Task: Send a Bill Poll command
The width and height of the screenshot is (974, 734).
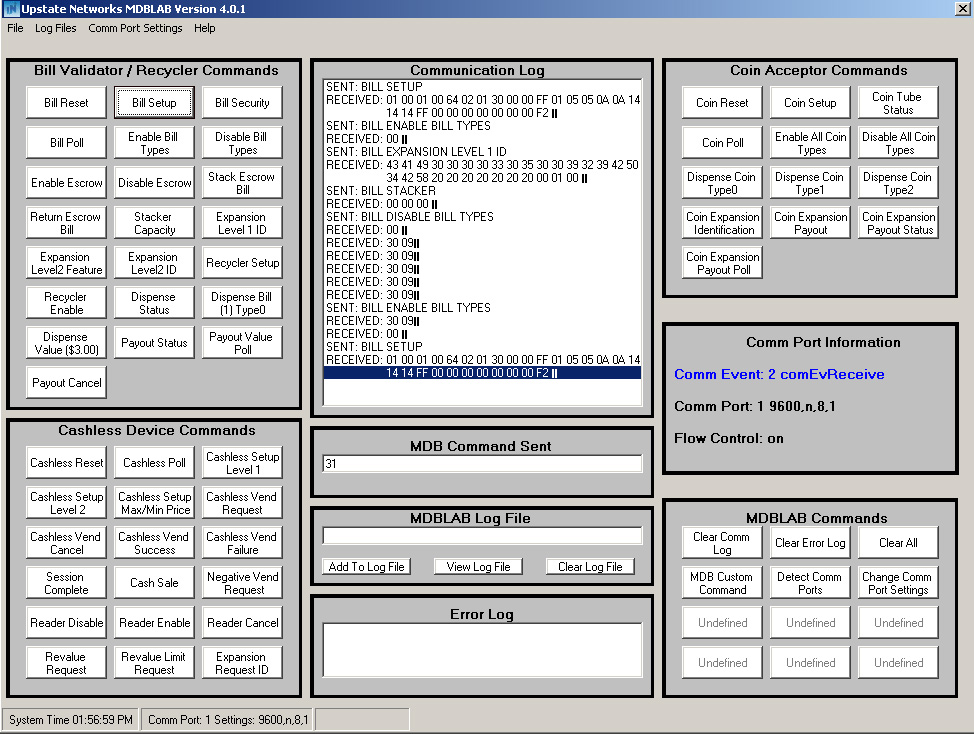Action: pyautogui.click(x=66, y=143)
